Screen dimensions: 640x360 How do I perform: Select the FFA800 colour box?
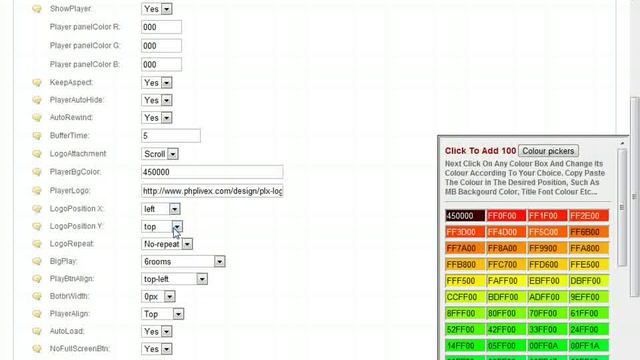pyautogui.click(x=589, y=249)
